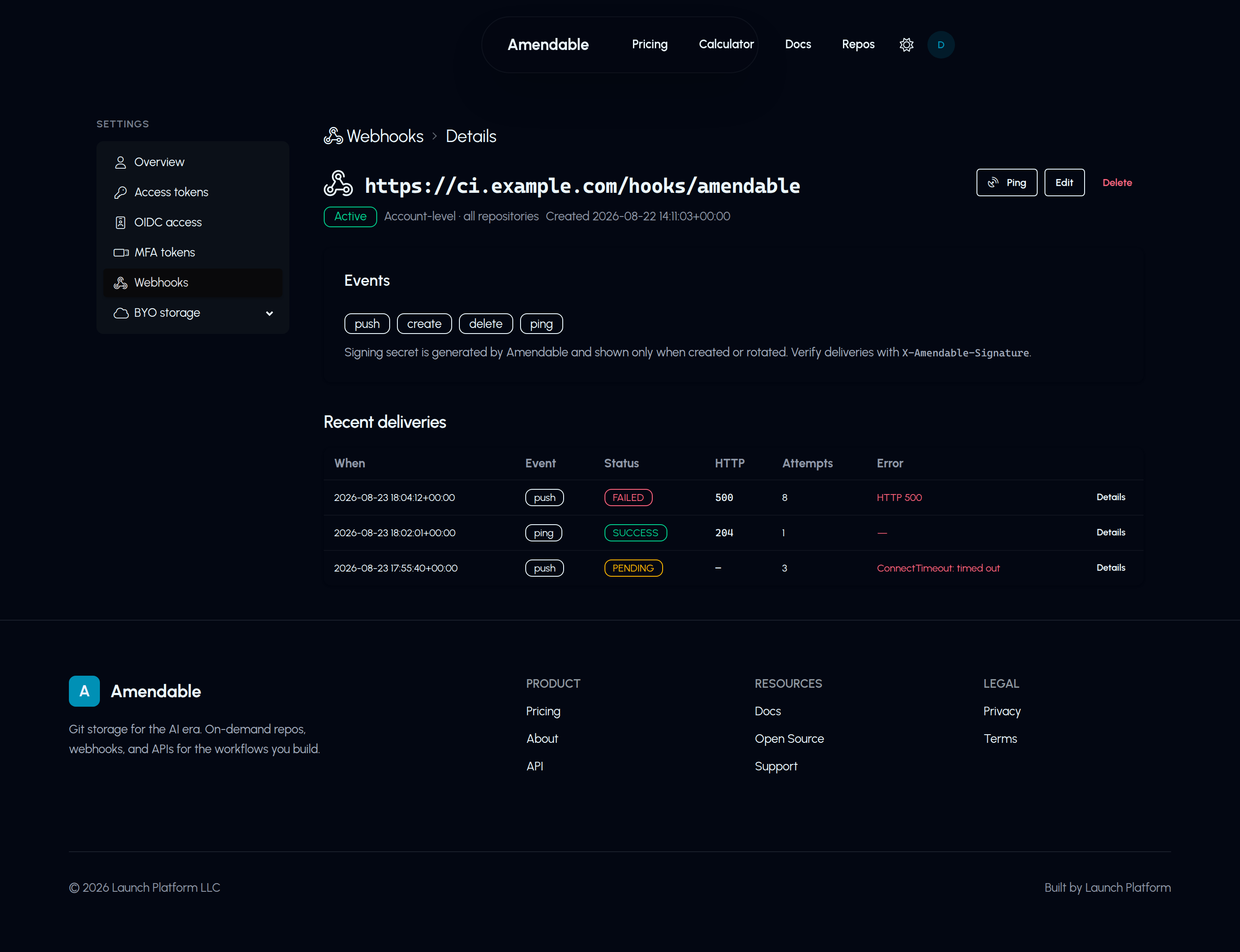Click the FAILED status badge
Screen dimensions: 1240x952
point(628,498)
